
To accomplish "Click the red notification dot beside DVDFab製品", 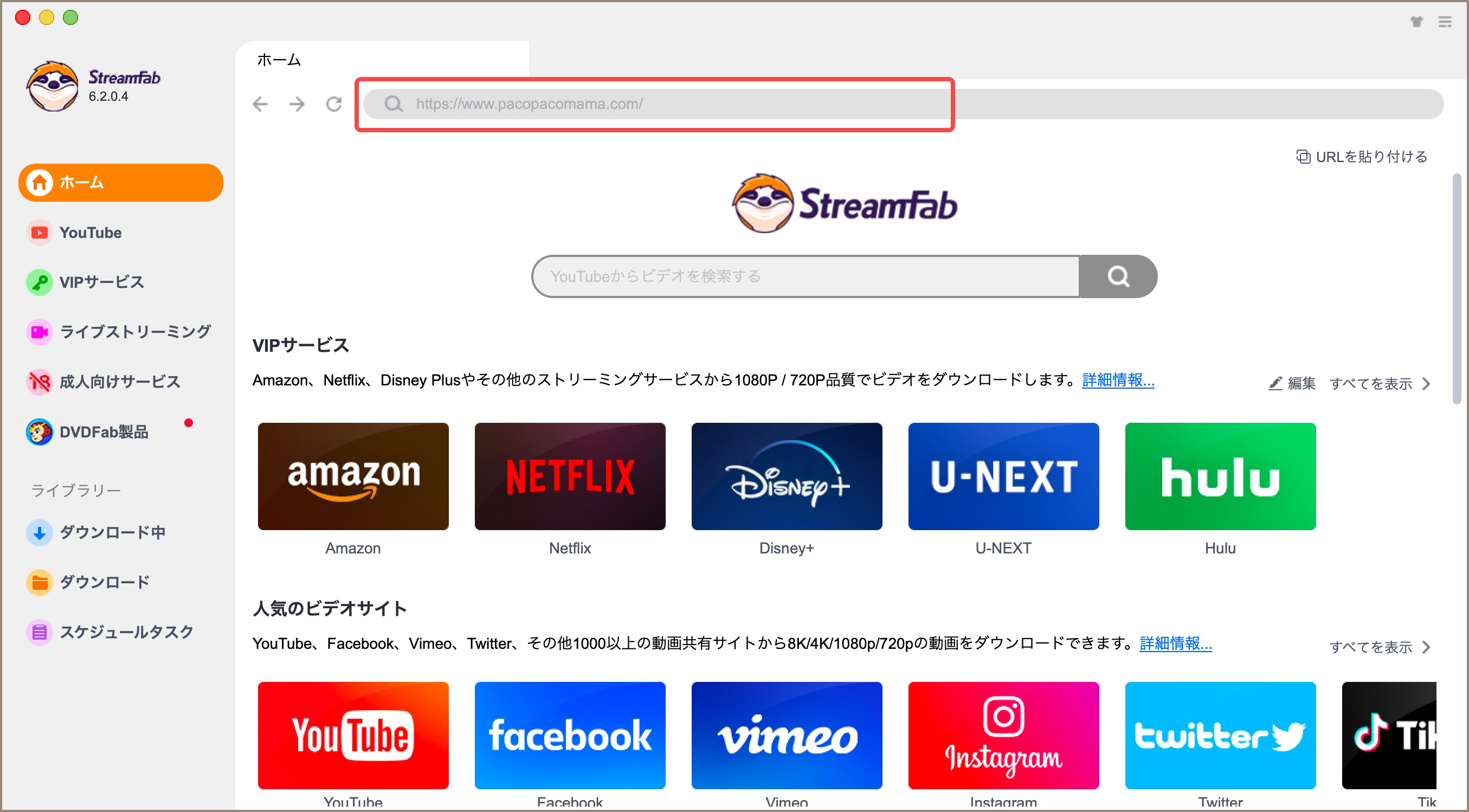I will [x=188, y=423].
